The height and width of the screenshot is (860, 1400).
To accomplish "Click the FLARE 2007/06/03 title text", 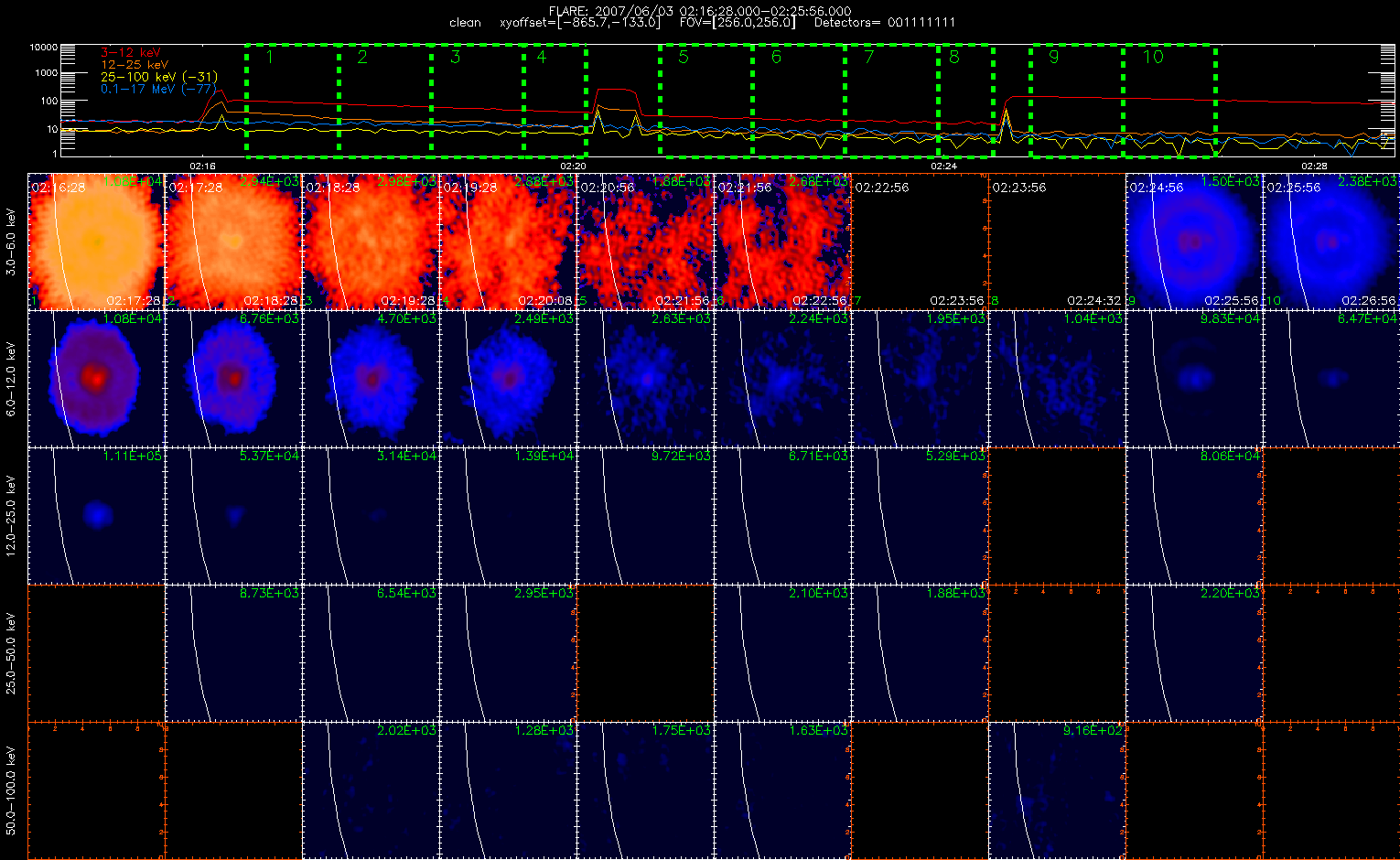I will click(x=699, y=11).
